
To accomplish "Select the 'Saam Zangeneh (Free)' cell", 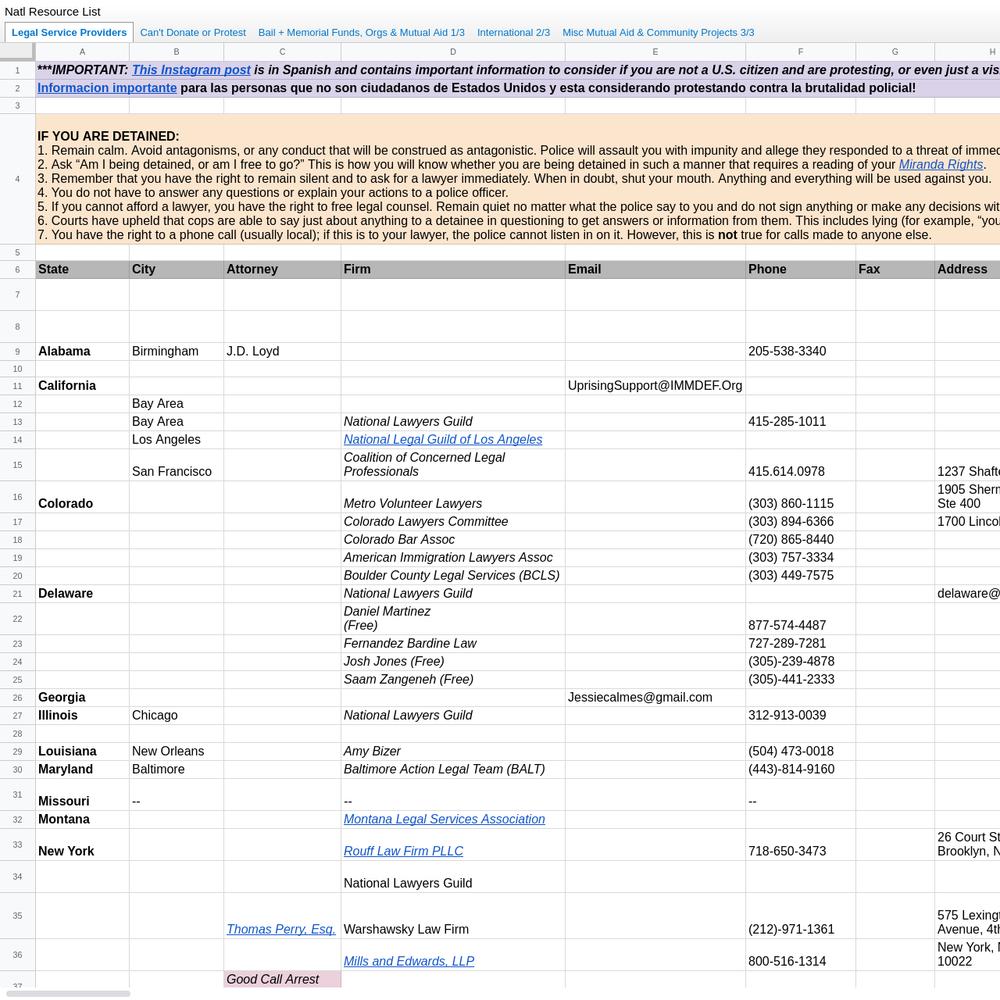I will point(453,679).
